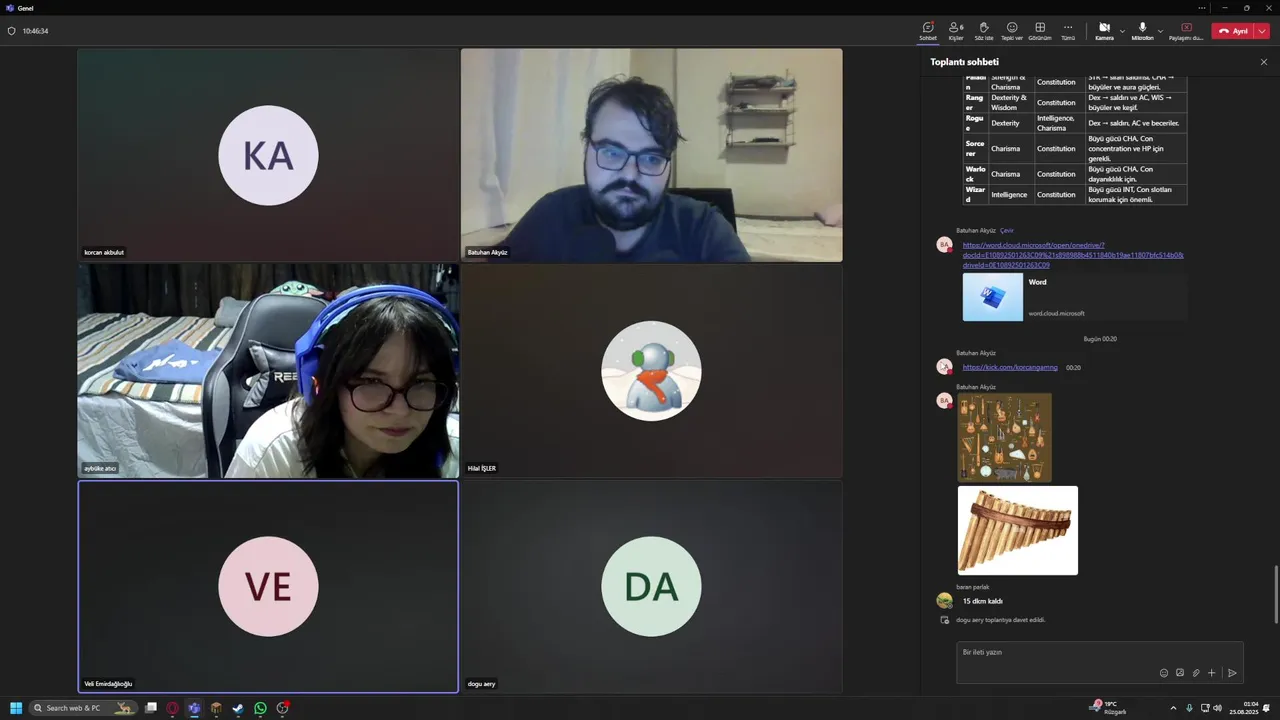
Task: Open the plus more-actions in compose box
Action: [1212, 673]
